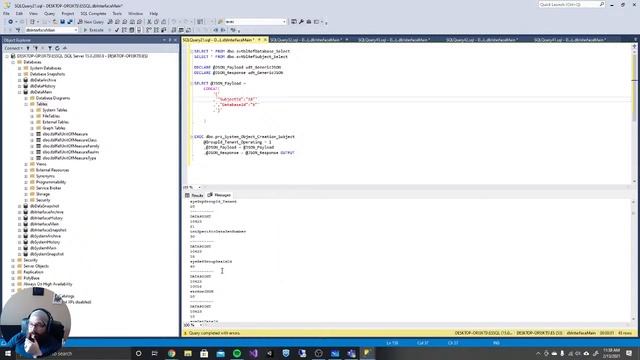Select dbo.tblRefUnitOfMeasureFamily table
This screenshot has height=360, width=640.
(x=71, y=146)
